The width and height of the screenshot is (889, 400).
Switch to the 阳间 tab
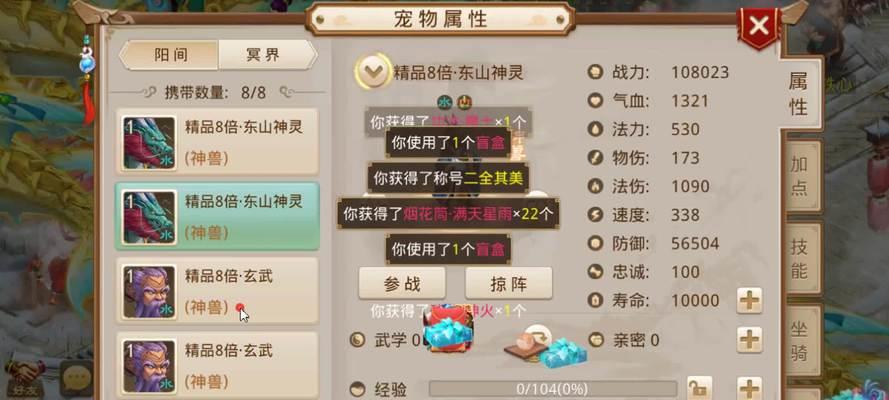(x=171, y=55)
